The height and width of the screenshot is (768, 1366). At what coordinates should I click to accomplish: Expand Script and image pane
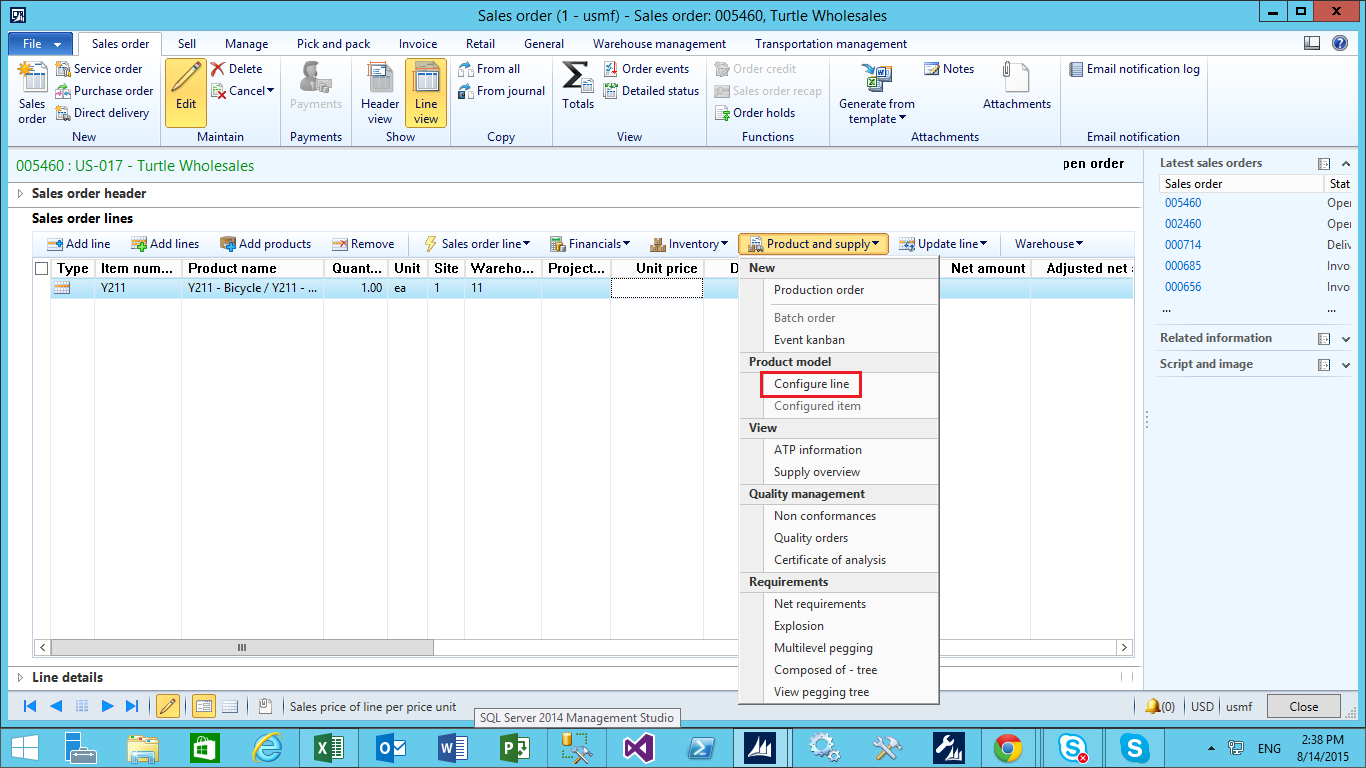(x=1346, y=365)
